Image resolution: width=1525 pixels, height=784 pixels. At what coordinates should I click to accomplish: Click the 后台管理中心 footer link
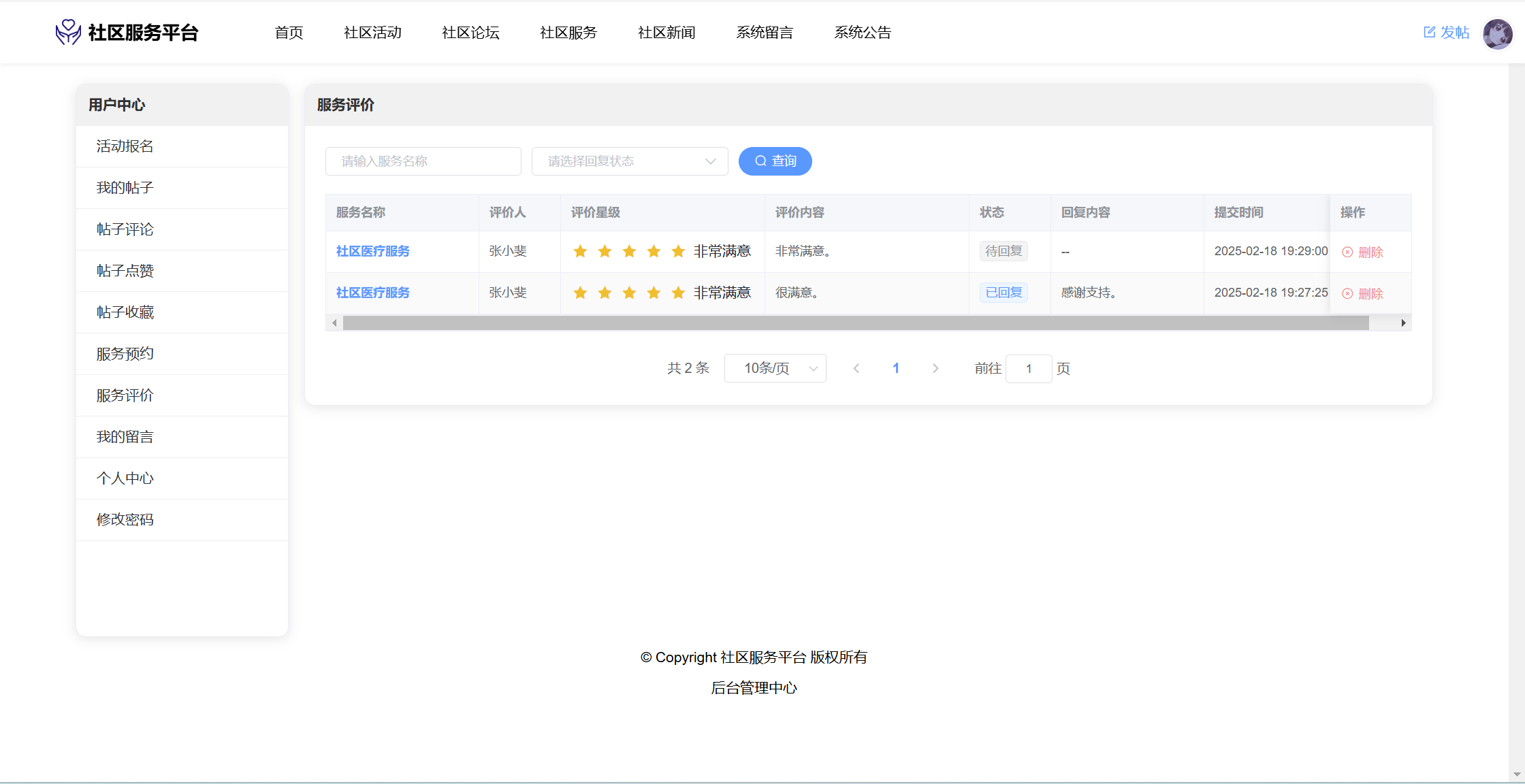point(754,688)
